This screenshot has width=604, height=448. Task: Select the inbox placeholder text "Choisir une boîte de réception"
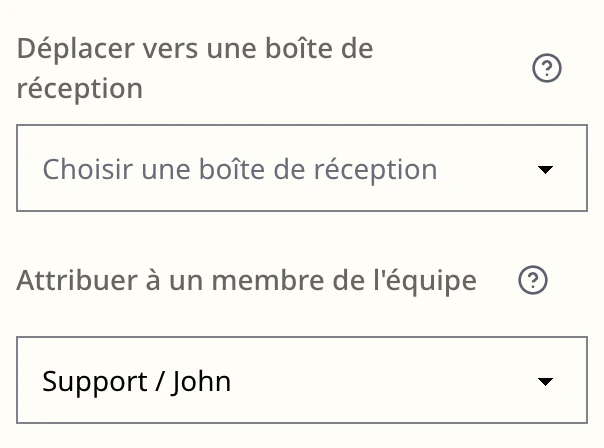click(x=240, y=169)
